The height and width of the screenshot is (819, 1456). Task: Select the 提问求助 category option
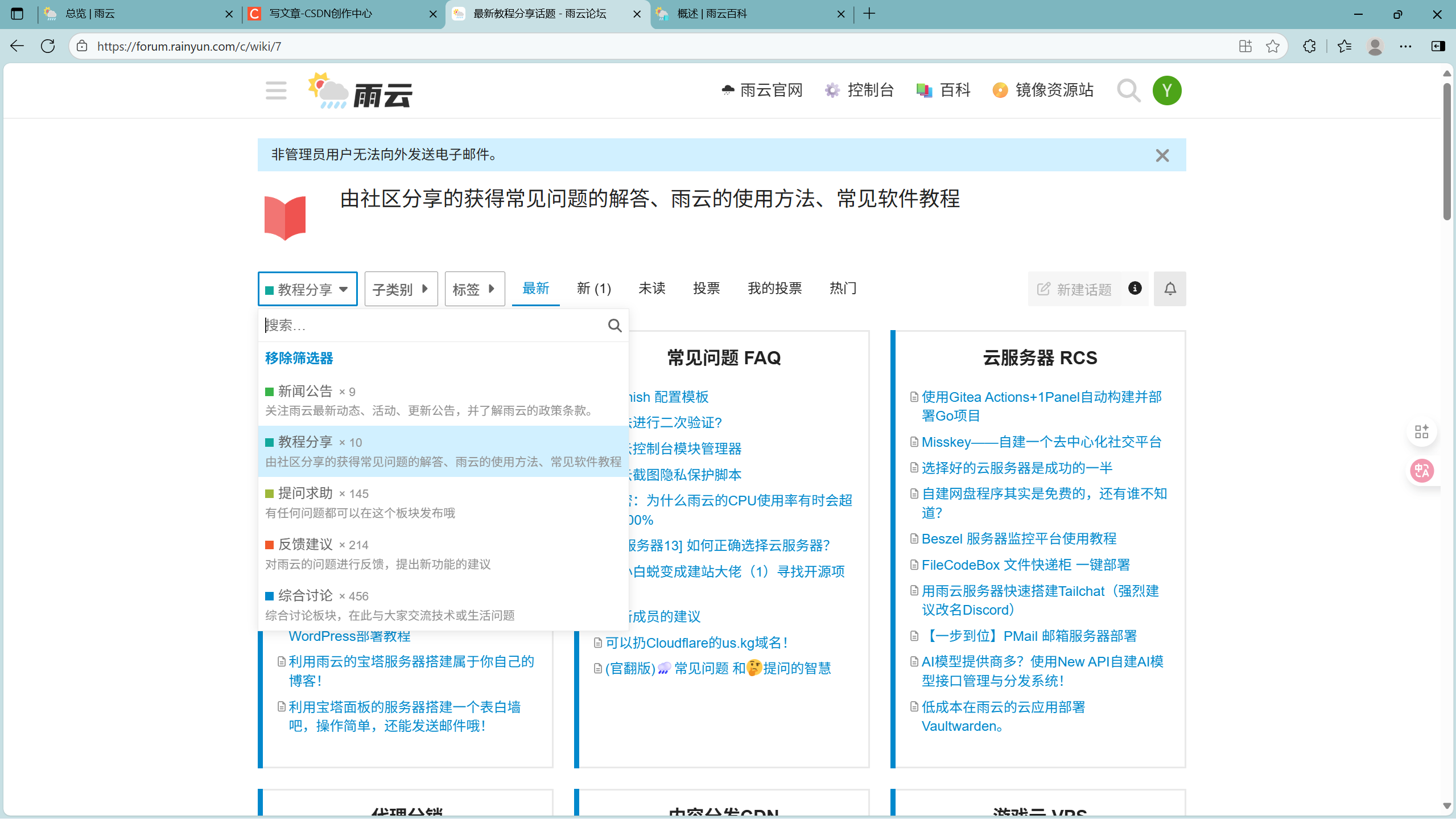click(305, 493)
